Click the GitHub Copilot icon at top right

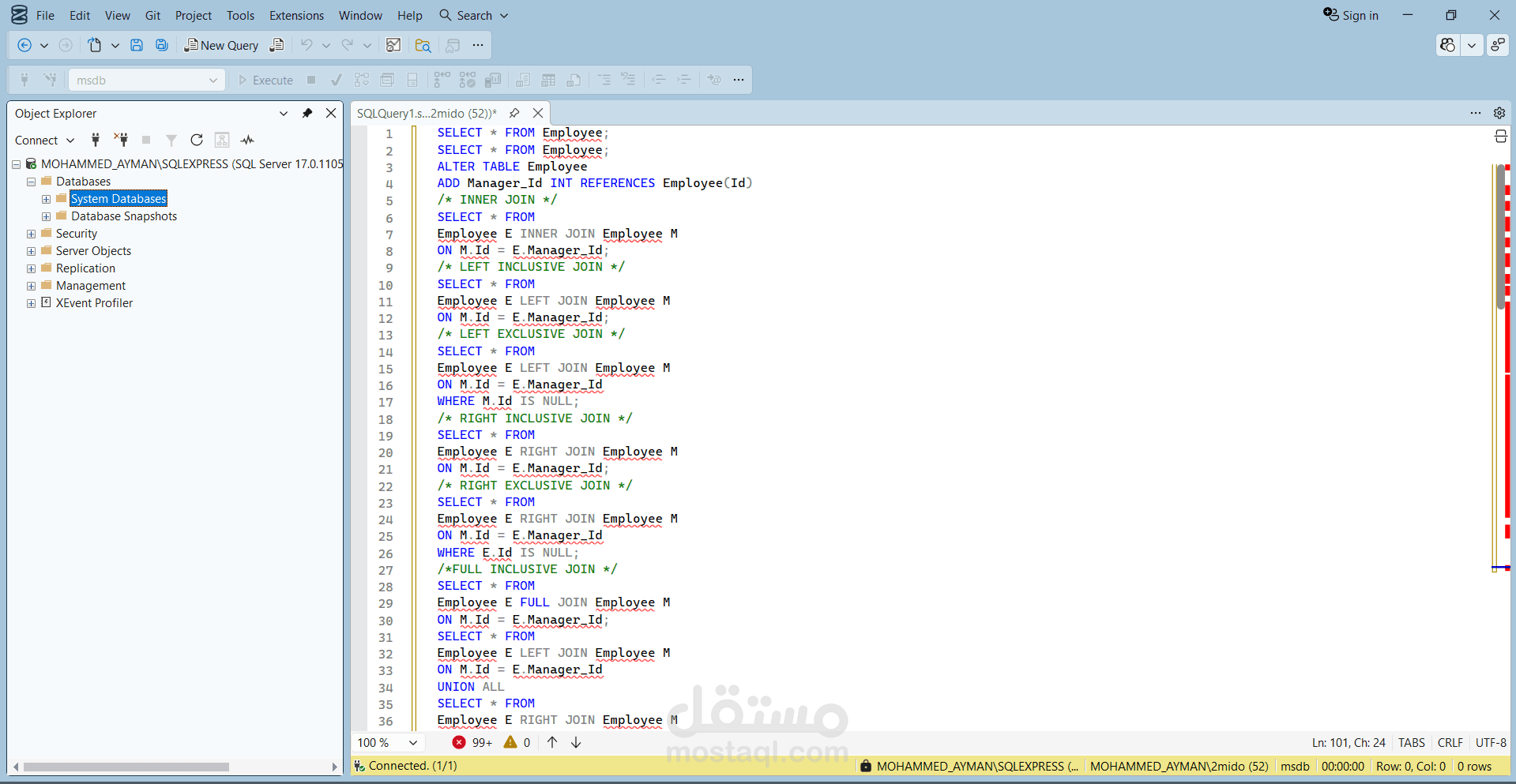pyautogui.click(x=1447, y=45)
